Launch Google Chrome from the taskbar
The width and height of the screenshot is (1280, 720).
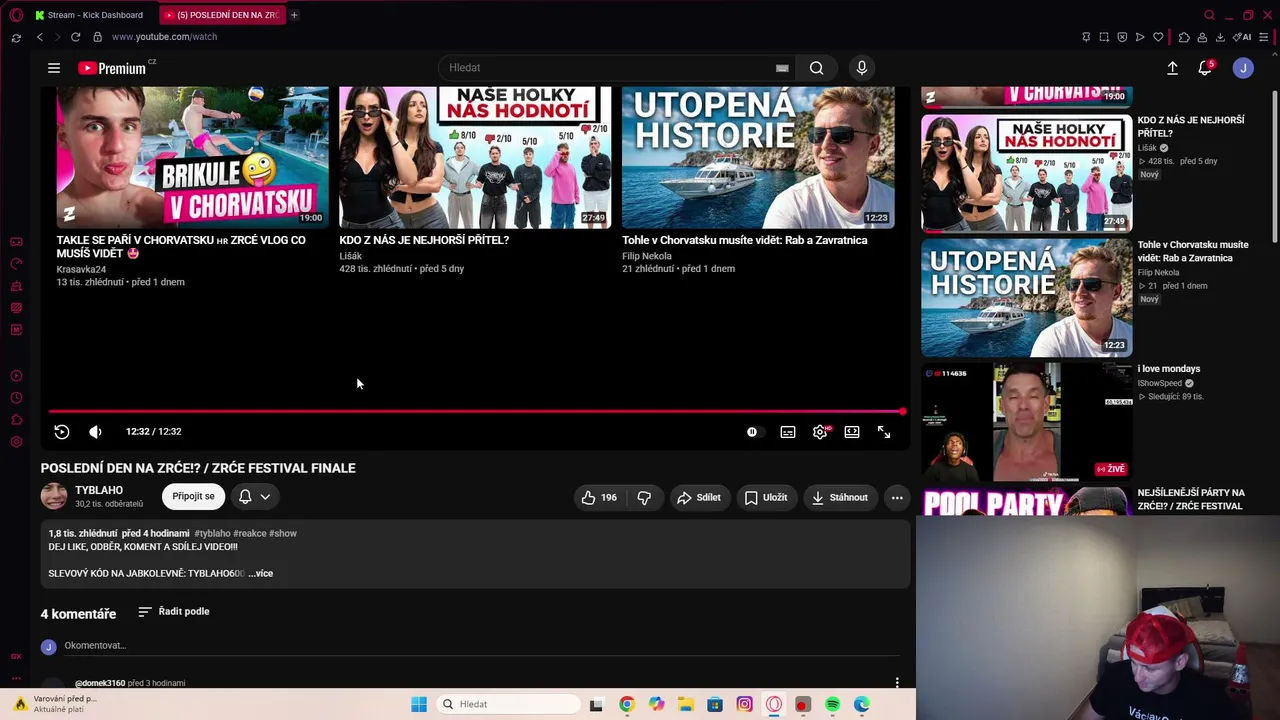[x=626, y=704]
